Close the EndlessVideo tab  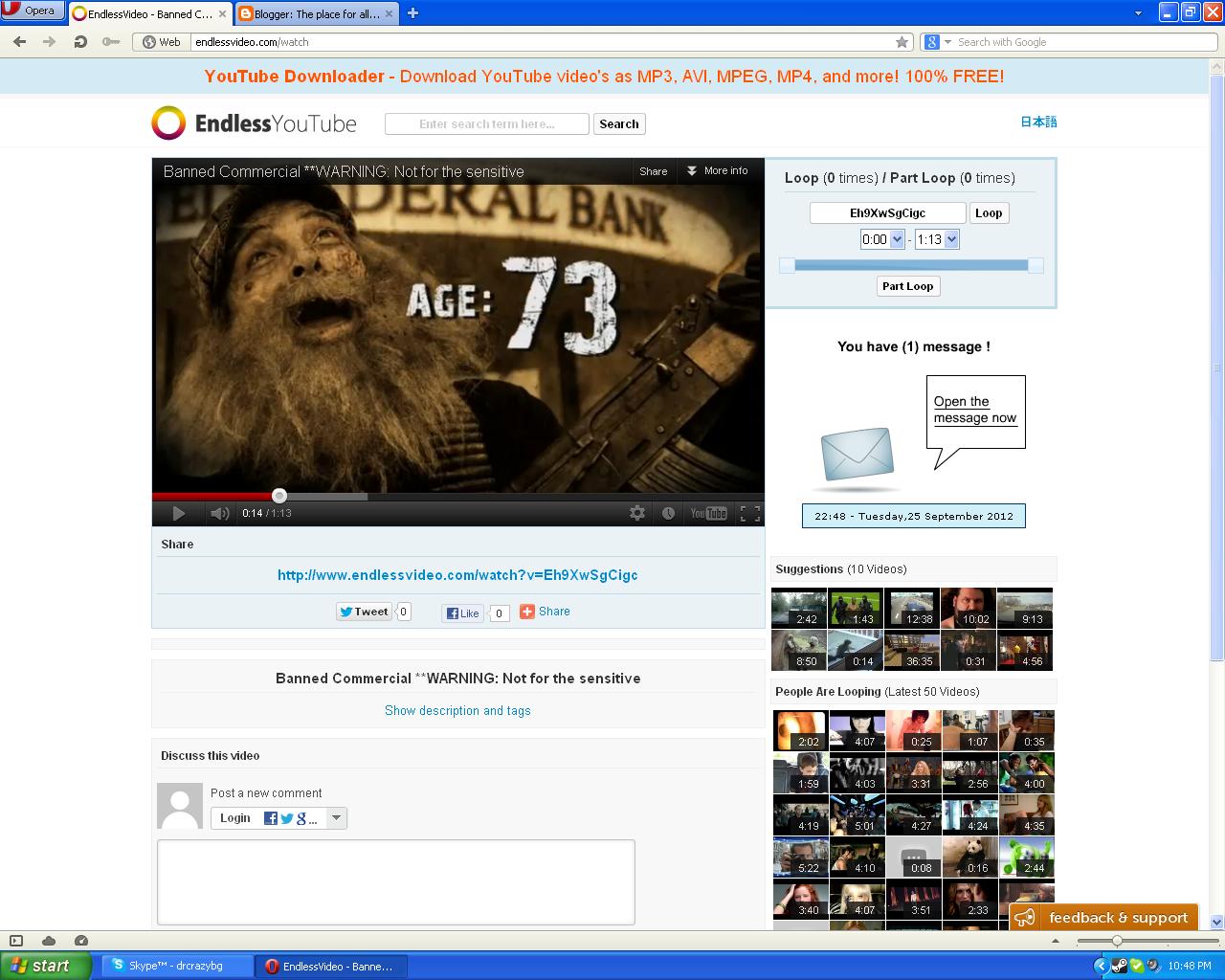coord(223,14)
